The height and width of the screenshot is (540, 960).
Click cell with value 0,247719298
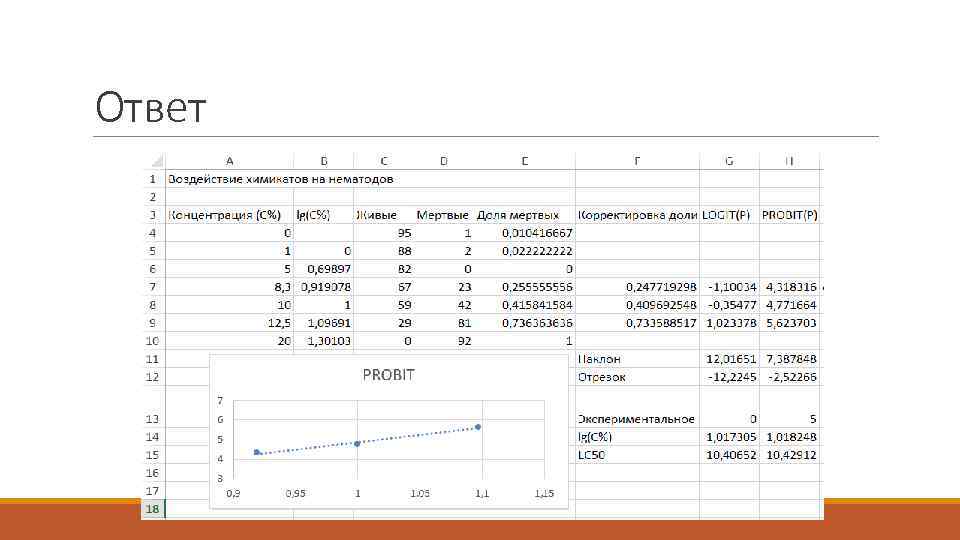coord(637,287)
